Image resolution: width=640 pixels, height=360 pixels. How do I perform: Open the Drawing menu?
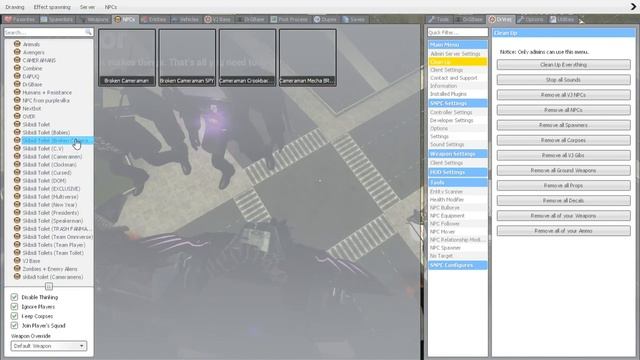point(15,7)
